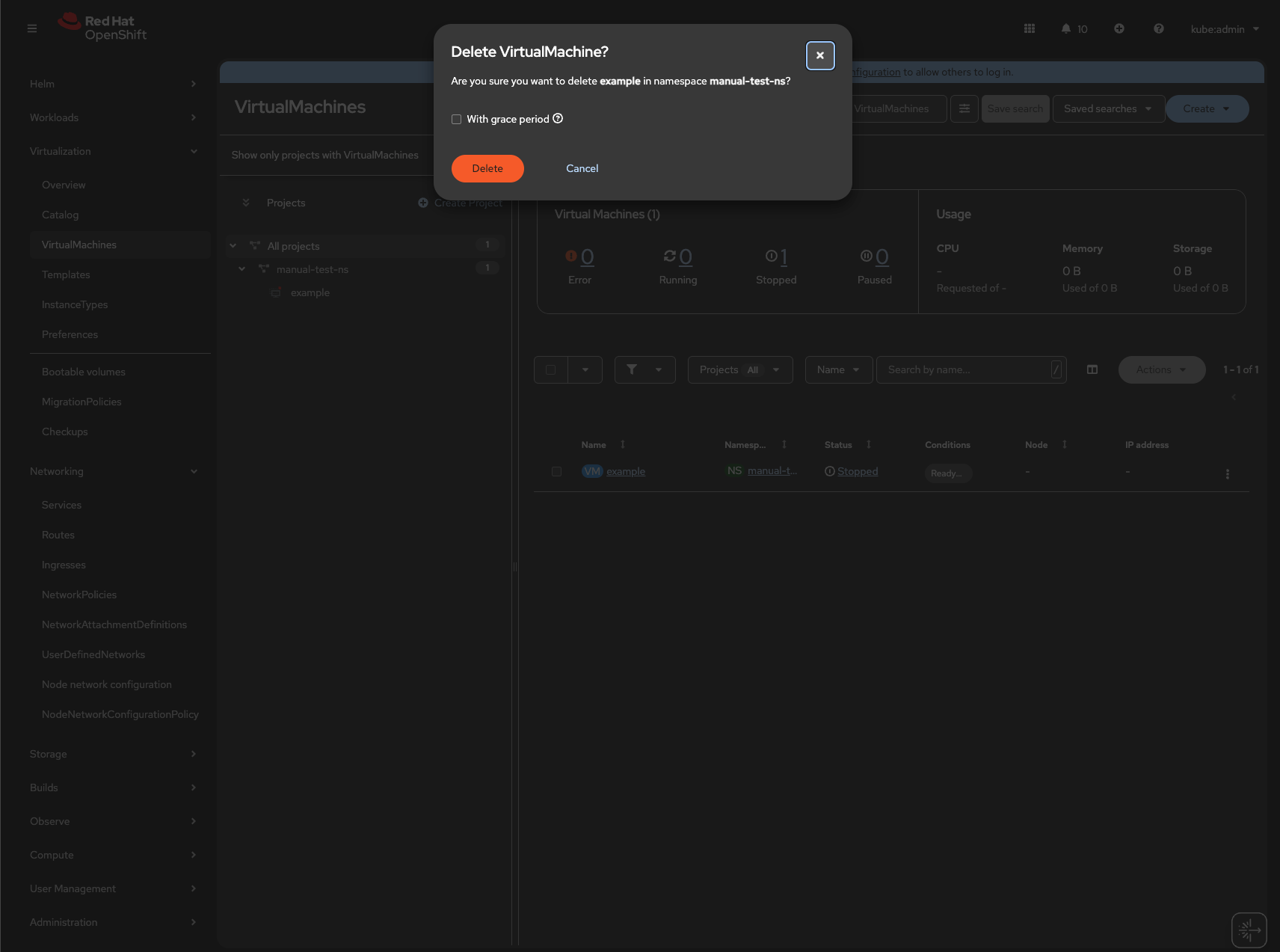Viewport: 1280px width, 952px height.
Task: Click Cancel in the delete dialog
Action: [x=582, y=168]
